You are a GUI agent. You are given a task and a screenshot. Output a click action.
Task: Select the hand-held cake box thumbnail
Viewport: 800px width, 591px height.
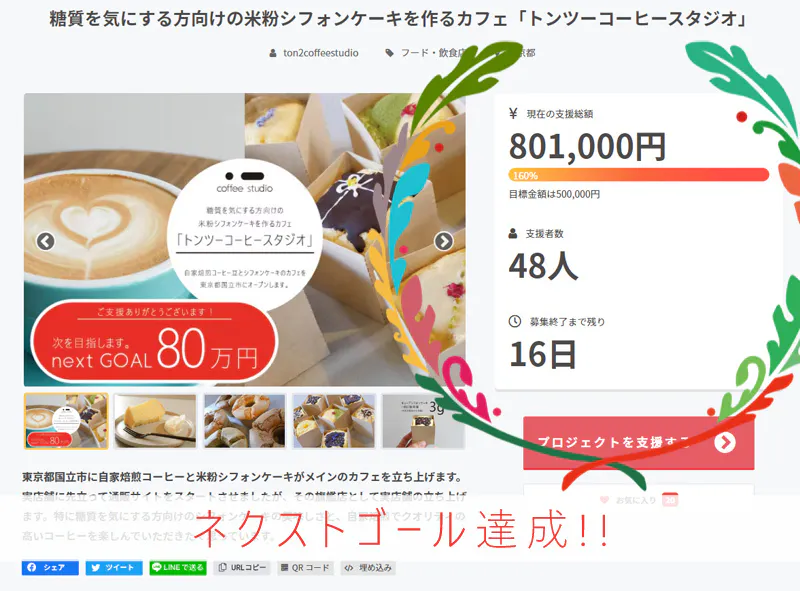coord(423,421)
